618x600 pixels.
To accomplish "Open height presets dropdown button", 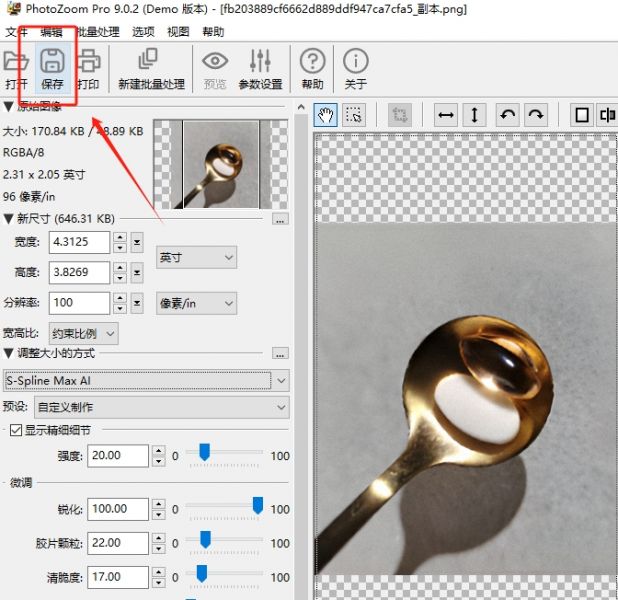I will [137, 272].
